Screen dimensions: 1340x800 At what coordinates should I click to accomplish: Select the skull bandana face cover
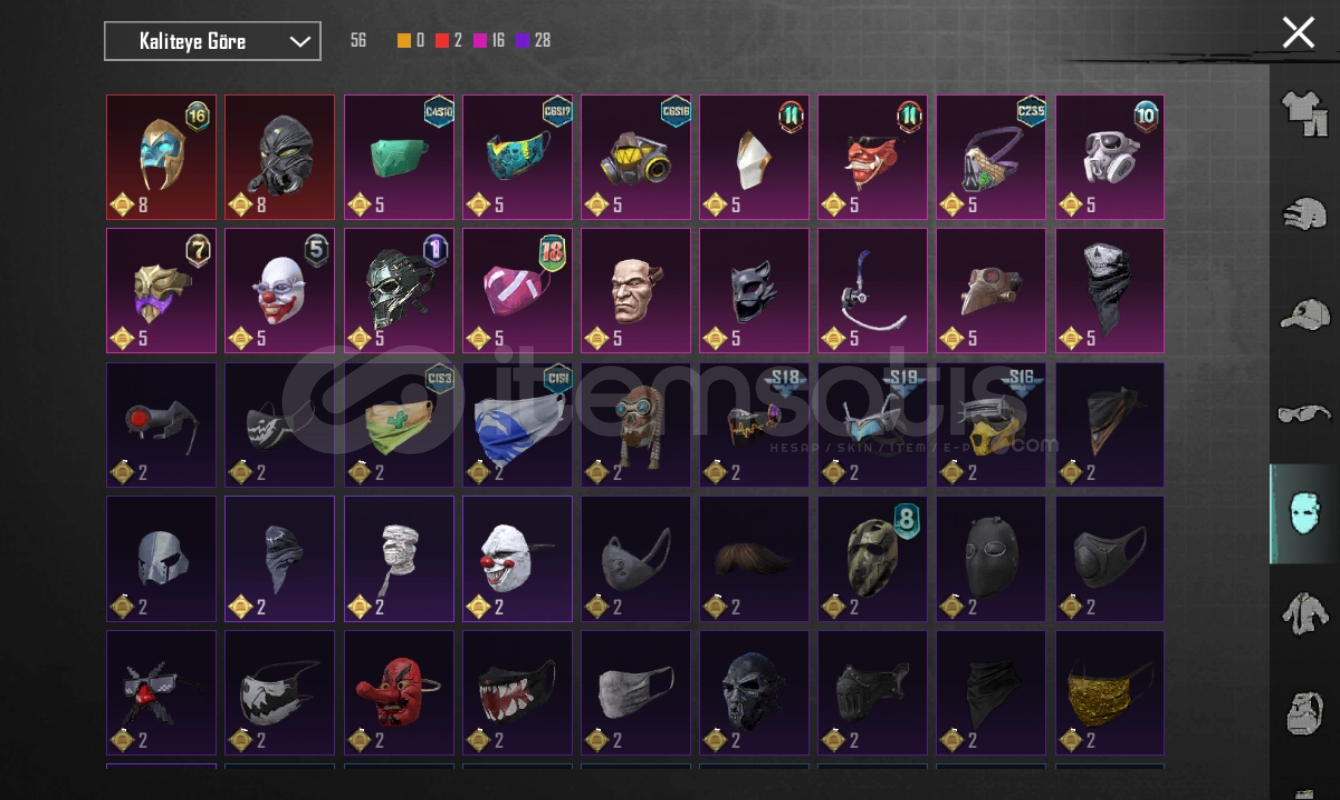coord(1110,291)
